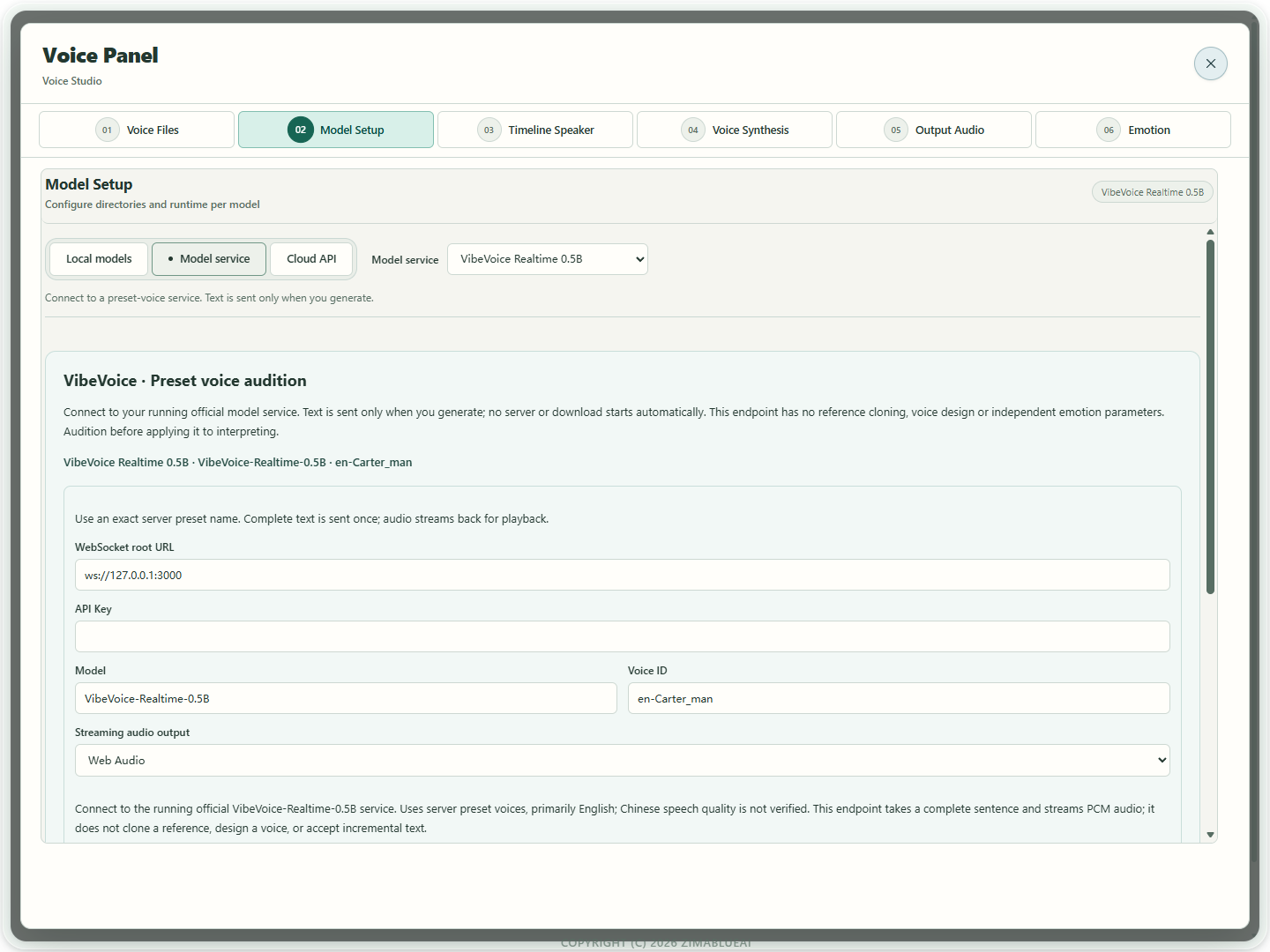Click the scrollbar up arrow

[1210, 232]
